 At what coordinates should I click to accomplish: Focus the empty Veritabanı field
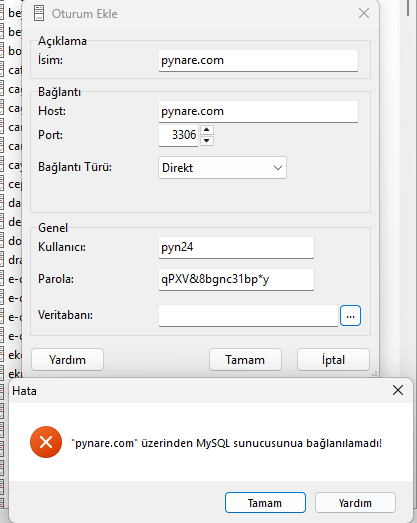pyautogui.click(x=248, y=316)
